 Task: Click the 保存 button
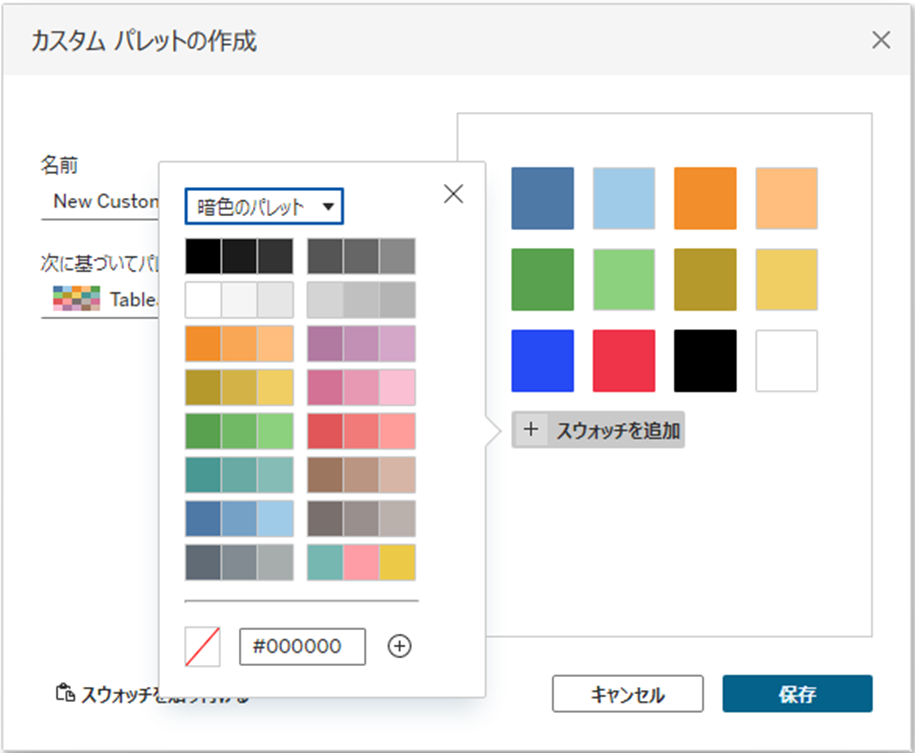tap(797, 694)
